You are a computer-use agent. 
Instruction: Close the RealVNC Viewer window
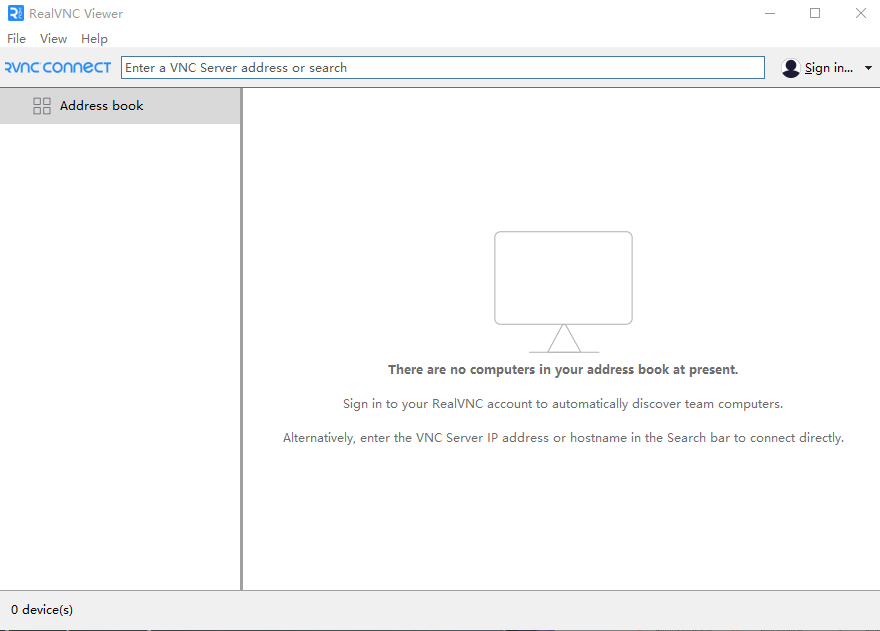[x=860, y=14]
